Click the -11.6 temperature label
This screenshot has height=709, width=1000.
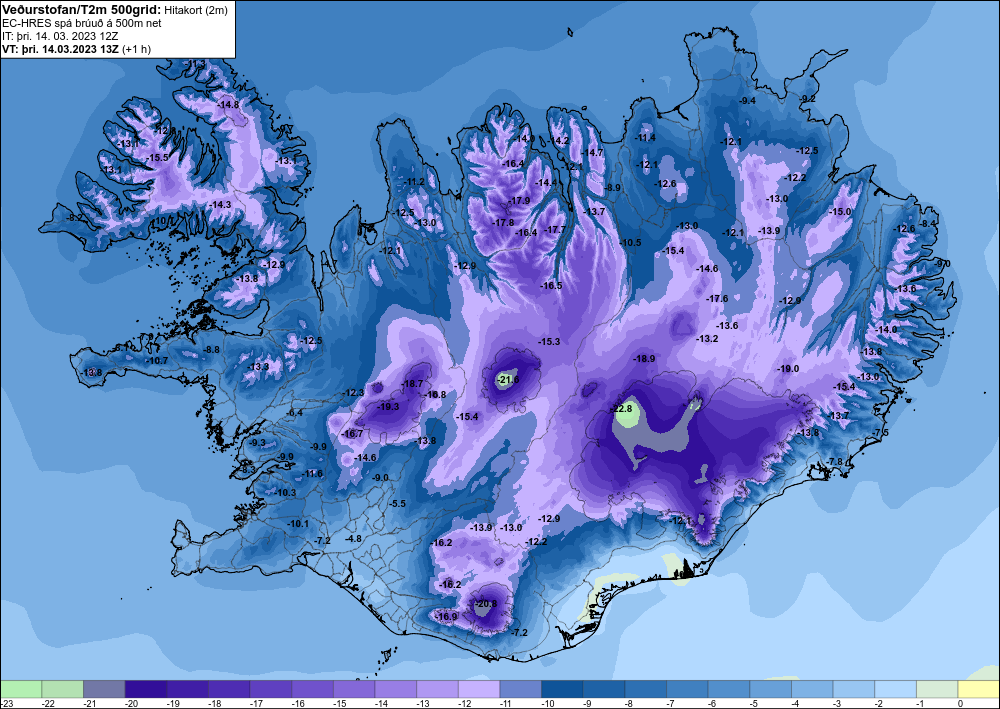point(312,474)
